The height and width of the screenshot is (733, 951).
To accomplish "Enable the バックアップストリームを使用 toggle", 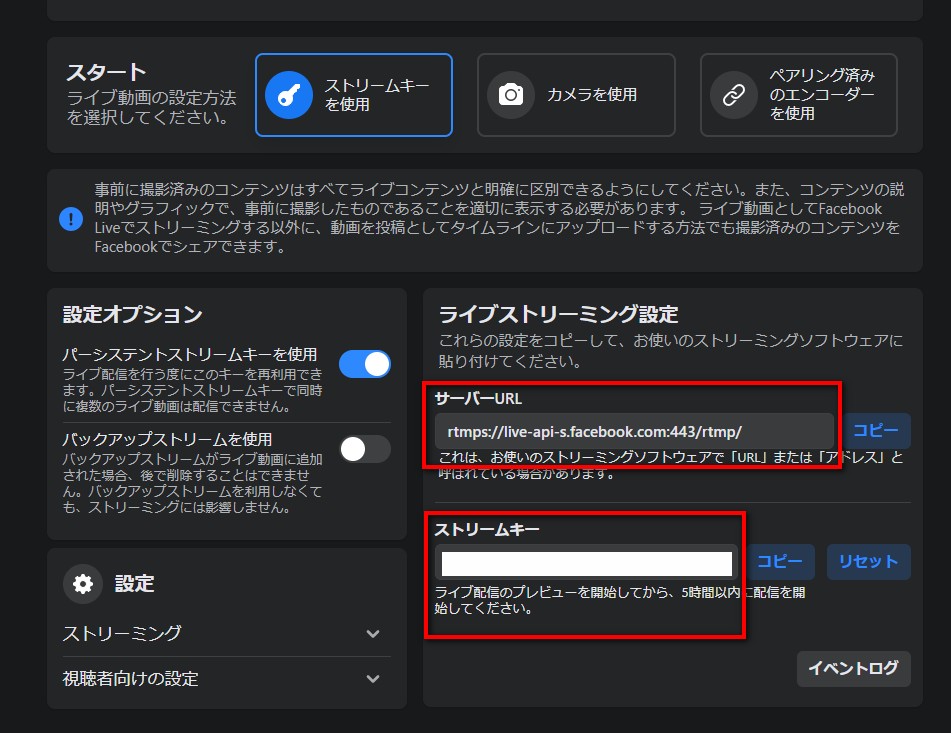I will [x=365, y=449].
